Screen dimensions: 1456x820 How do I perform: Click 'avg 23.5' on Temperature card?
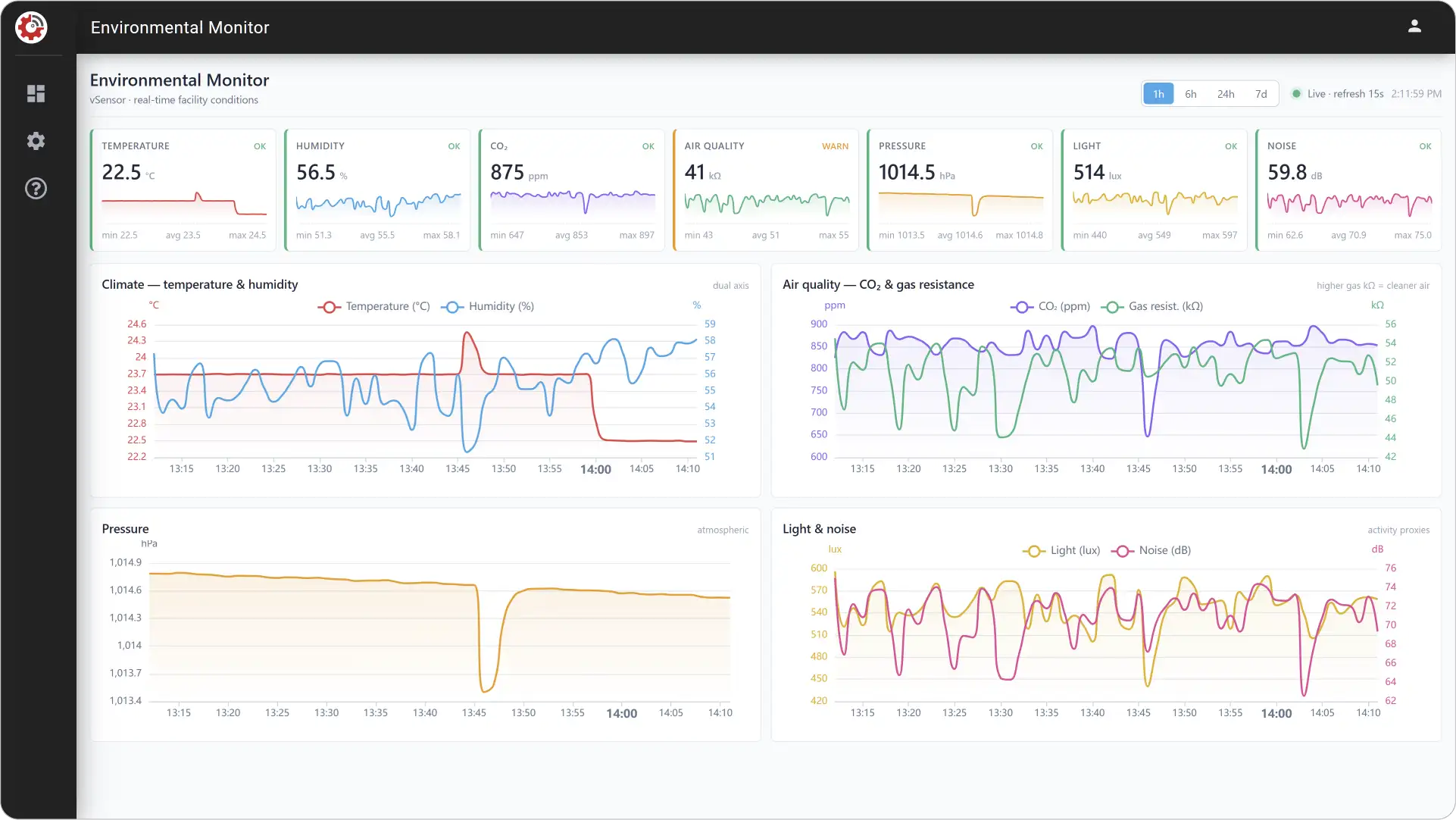click(x=183, y=235)
